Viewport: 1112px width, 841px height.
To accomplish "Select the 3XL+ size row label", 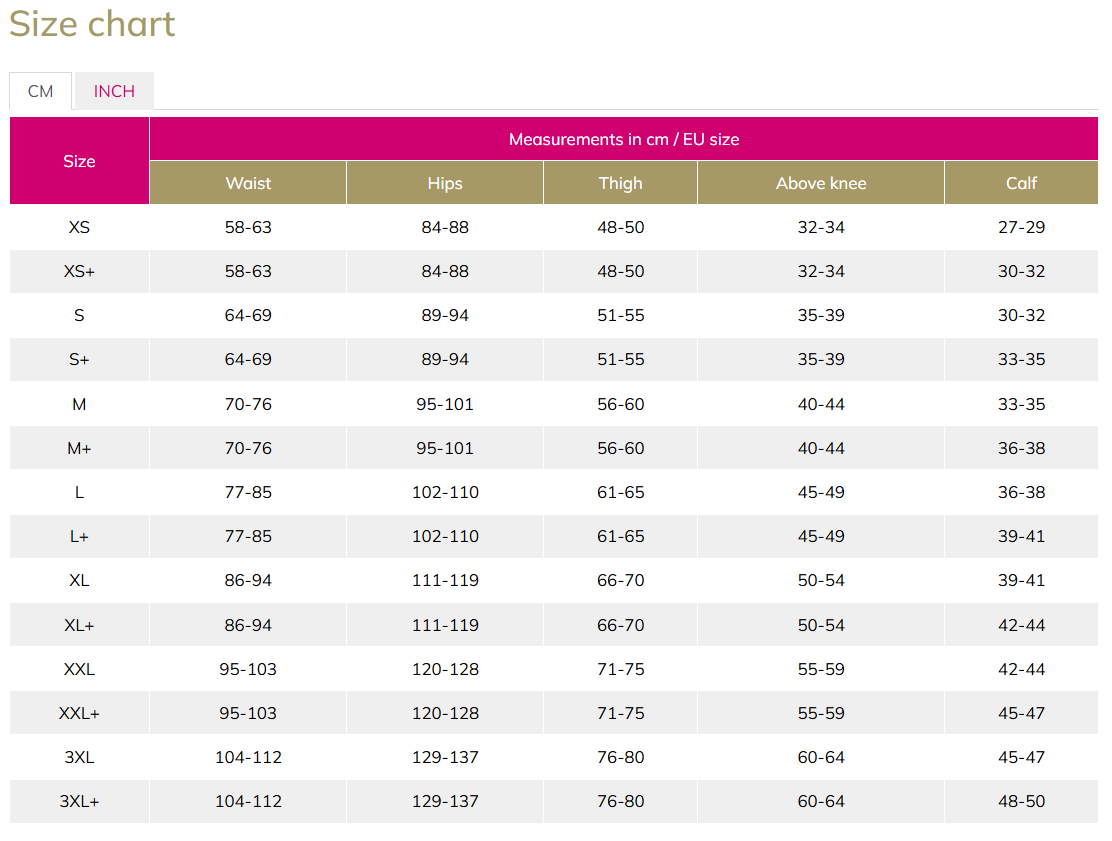I will (x=79, y=801).
